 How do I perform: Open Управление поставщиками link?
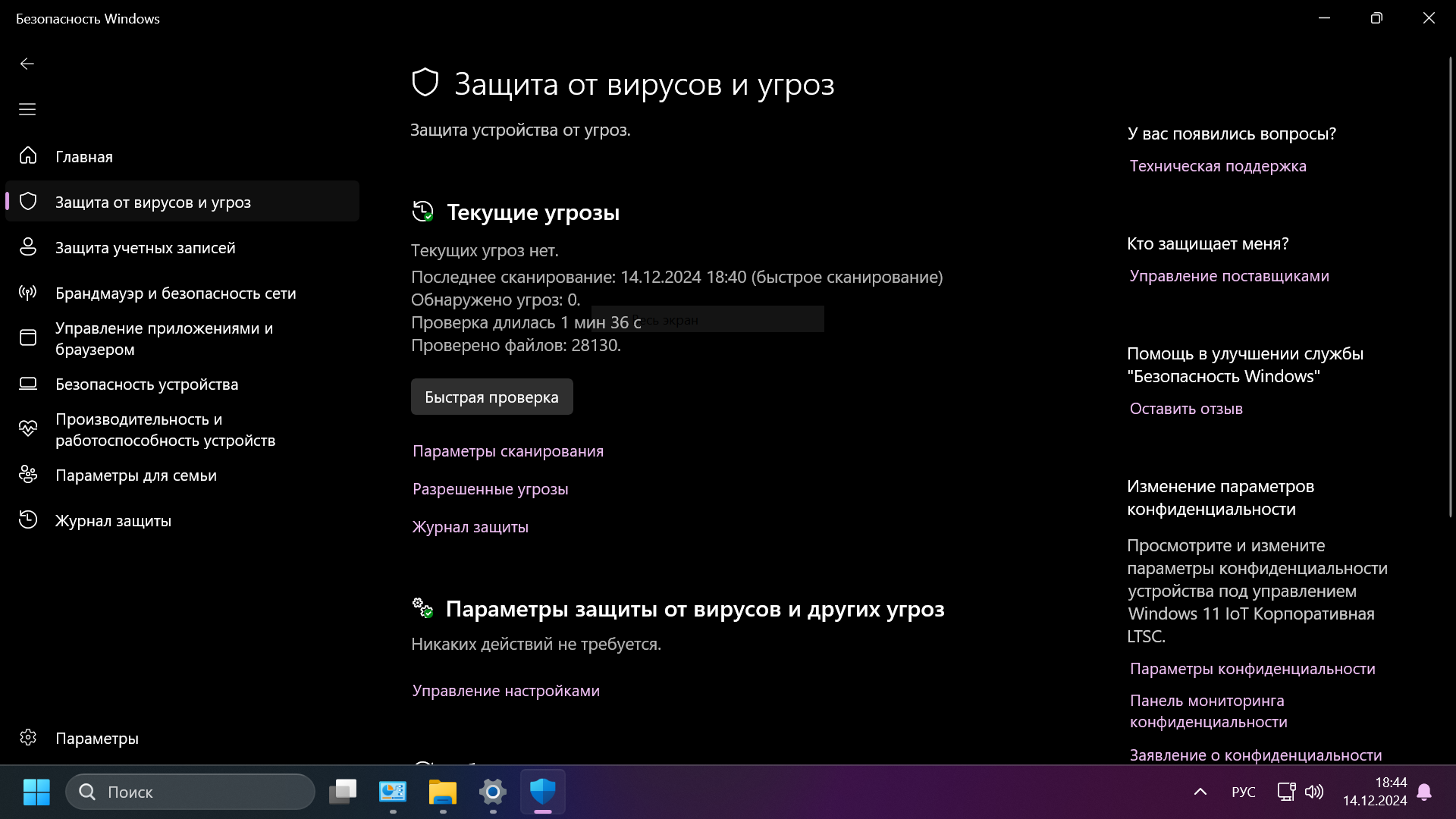1228,276
